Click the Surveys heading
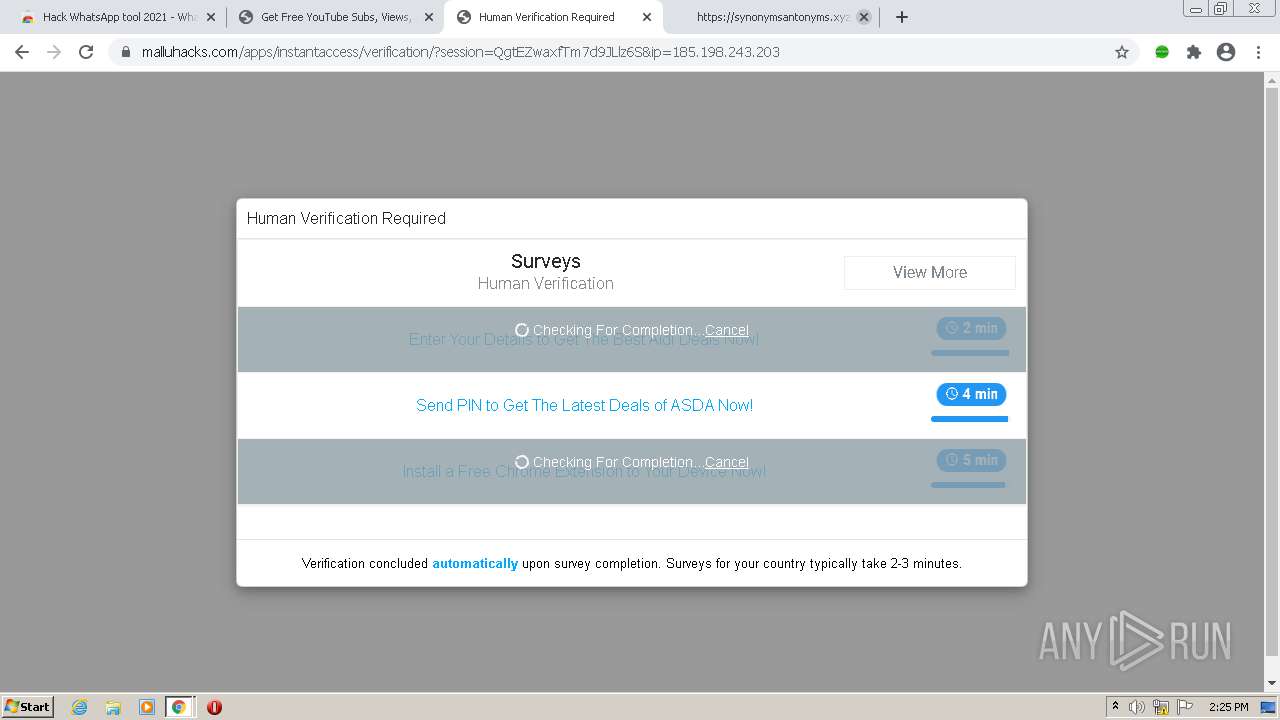Image resolution: width=1280 pixels, height=720 pixels. point(546,261)
